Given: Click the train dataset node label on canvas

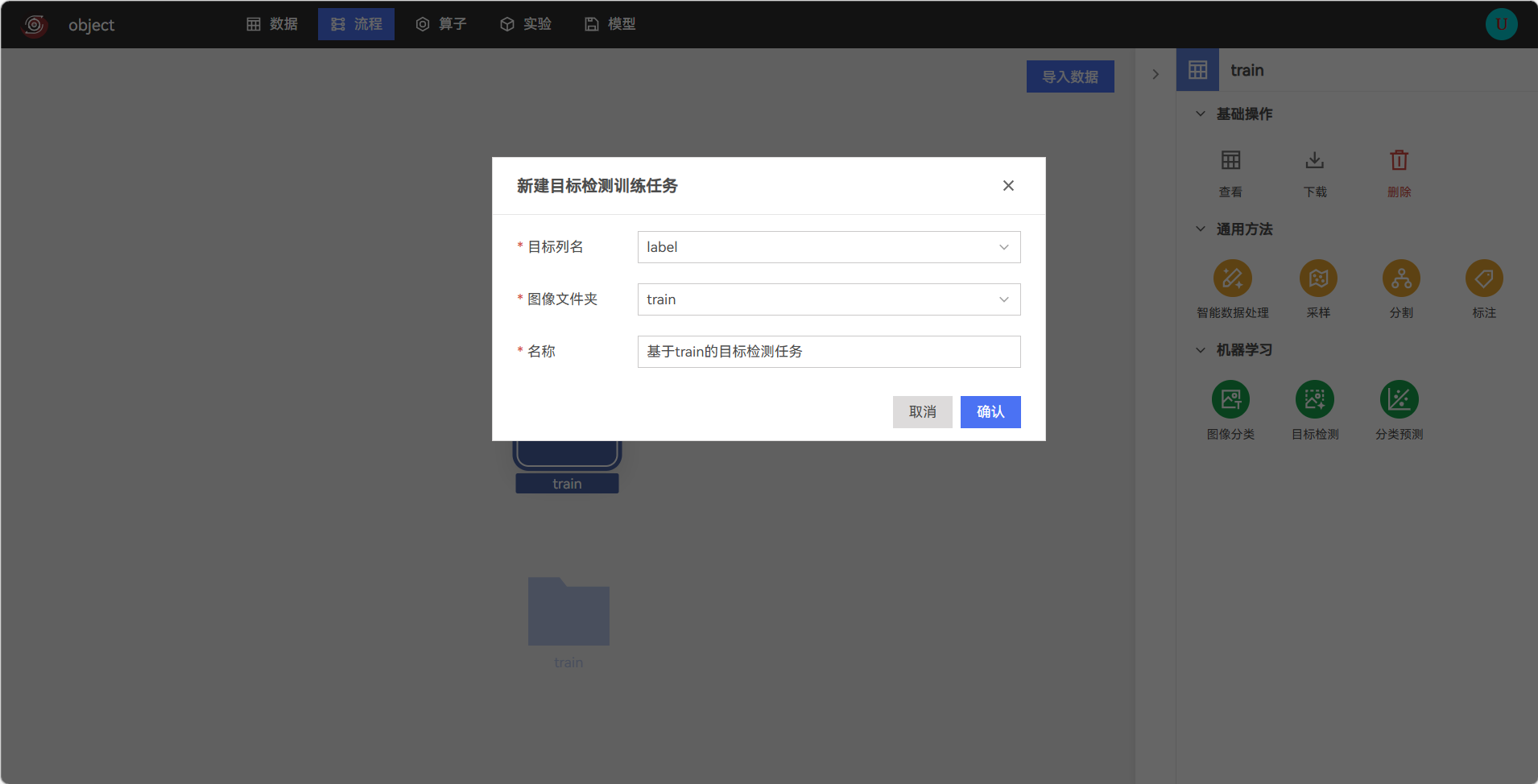Looking at the screenshot, I should pyautogui.click(x=567, y=484).
